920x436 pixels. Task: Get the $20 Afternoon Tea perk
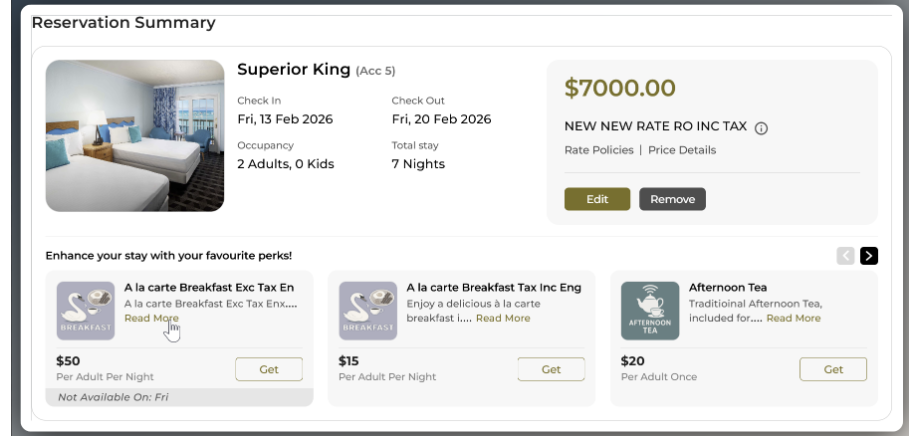coord(833,369)
